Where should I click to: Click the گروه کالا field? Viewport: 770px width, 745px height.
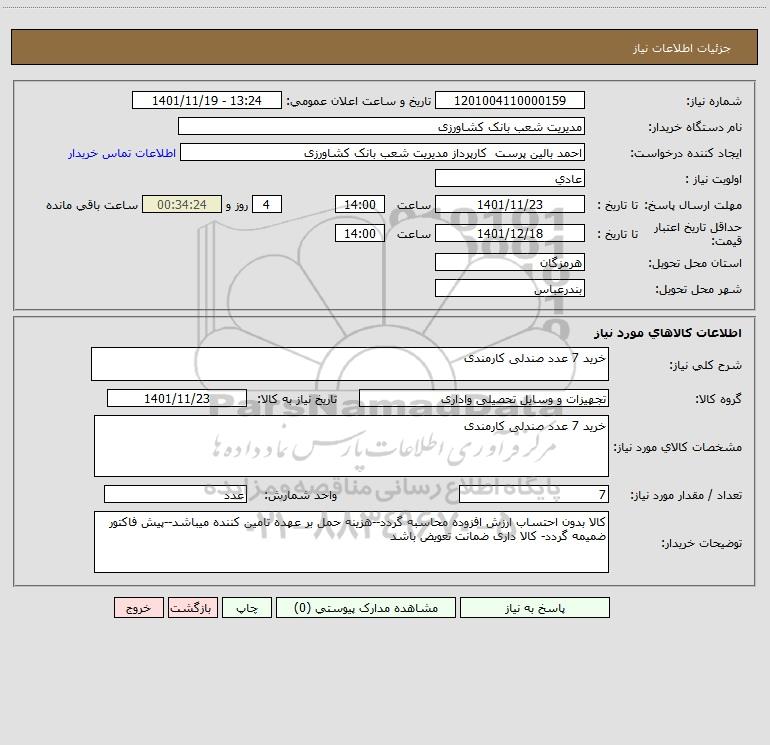484,398
